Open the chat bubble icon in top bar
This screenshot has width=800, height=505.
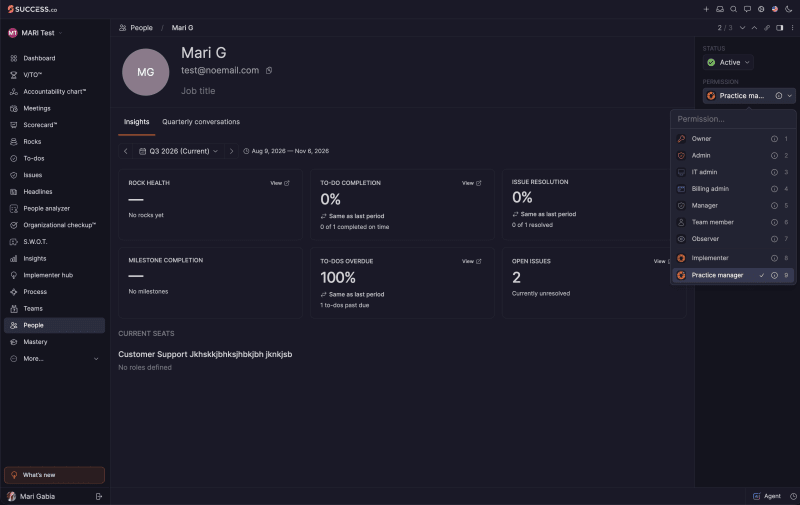point(747,9)
